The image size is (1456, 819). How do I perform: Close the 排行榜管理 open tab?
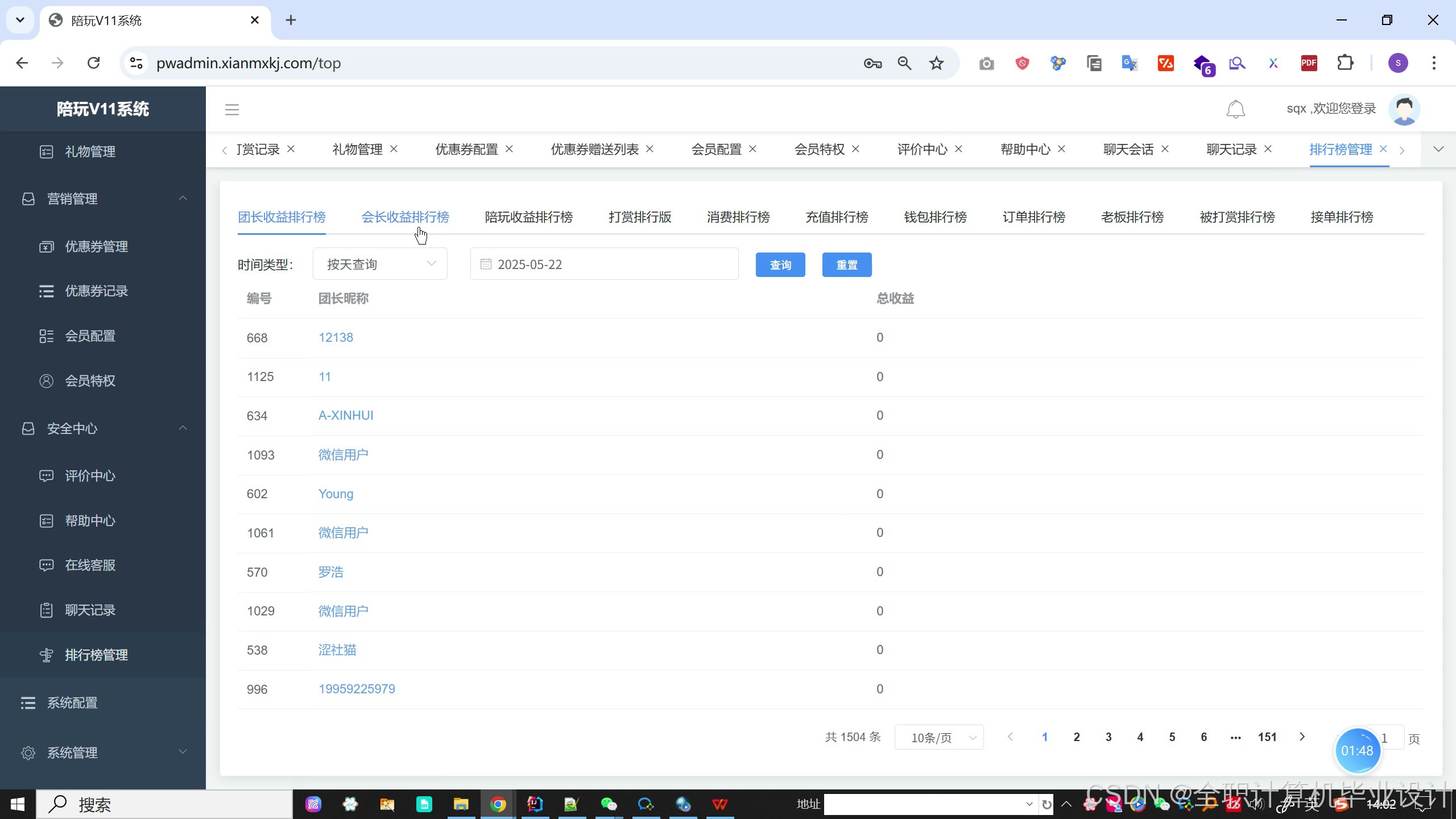coord(1383,149)
